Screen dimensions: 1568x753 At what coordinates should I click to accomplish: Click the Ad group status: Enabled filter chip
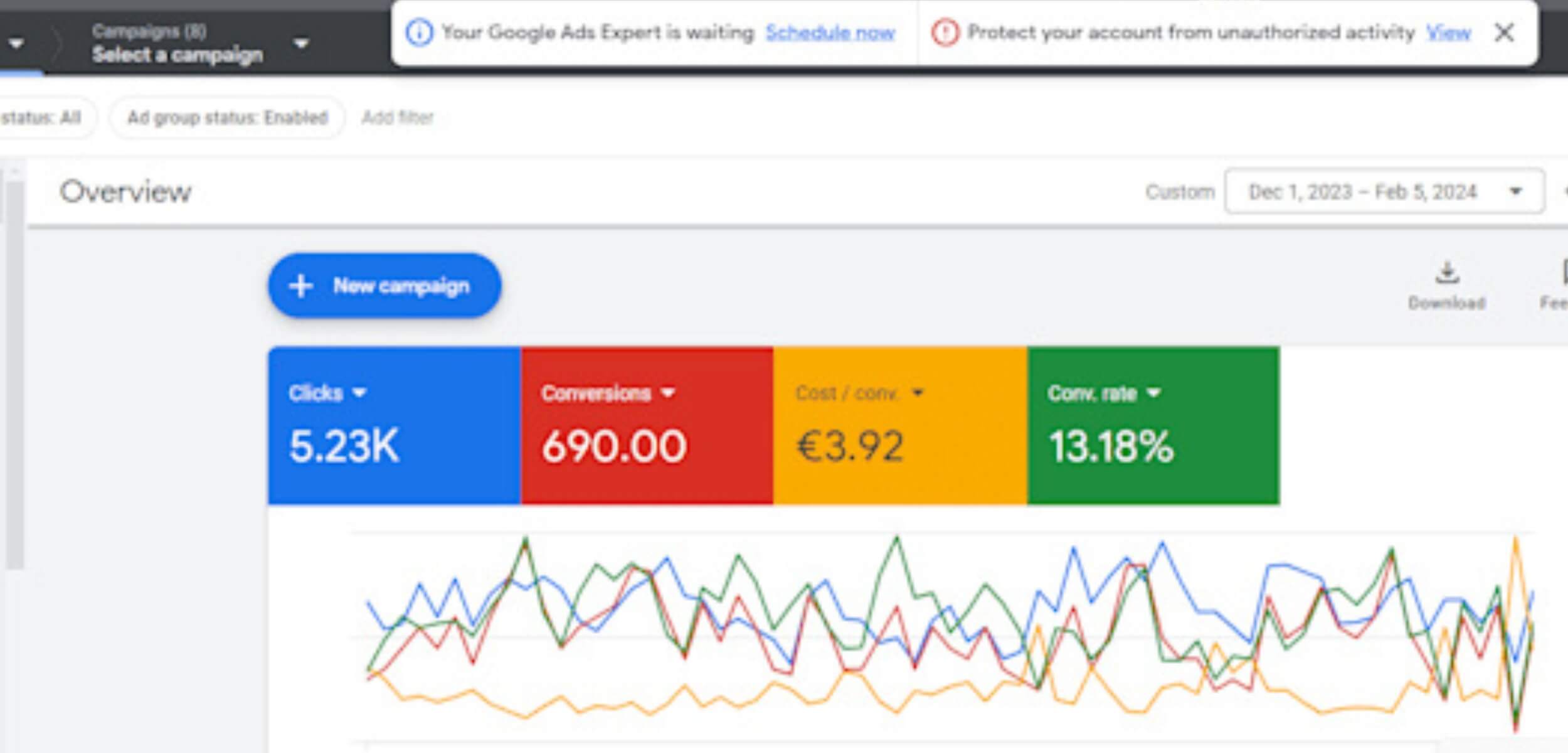pos(227,117)
